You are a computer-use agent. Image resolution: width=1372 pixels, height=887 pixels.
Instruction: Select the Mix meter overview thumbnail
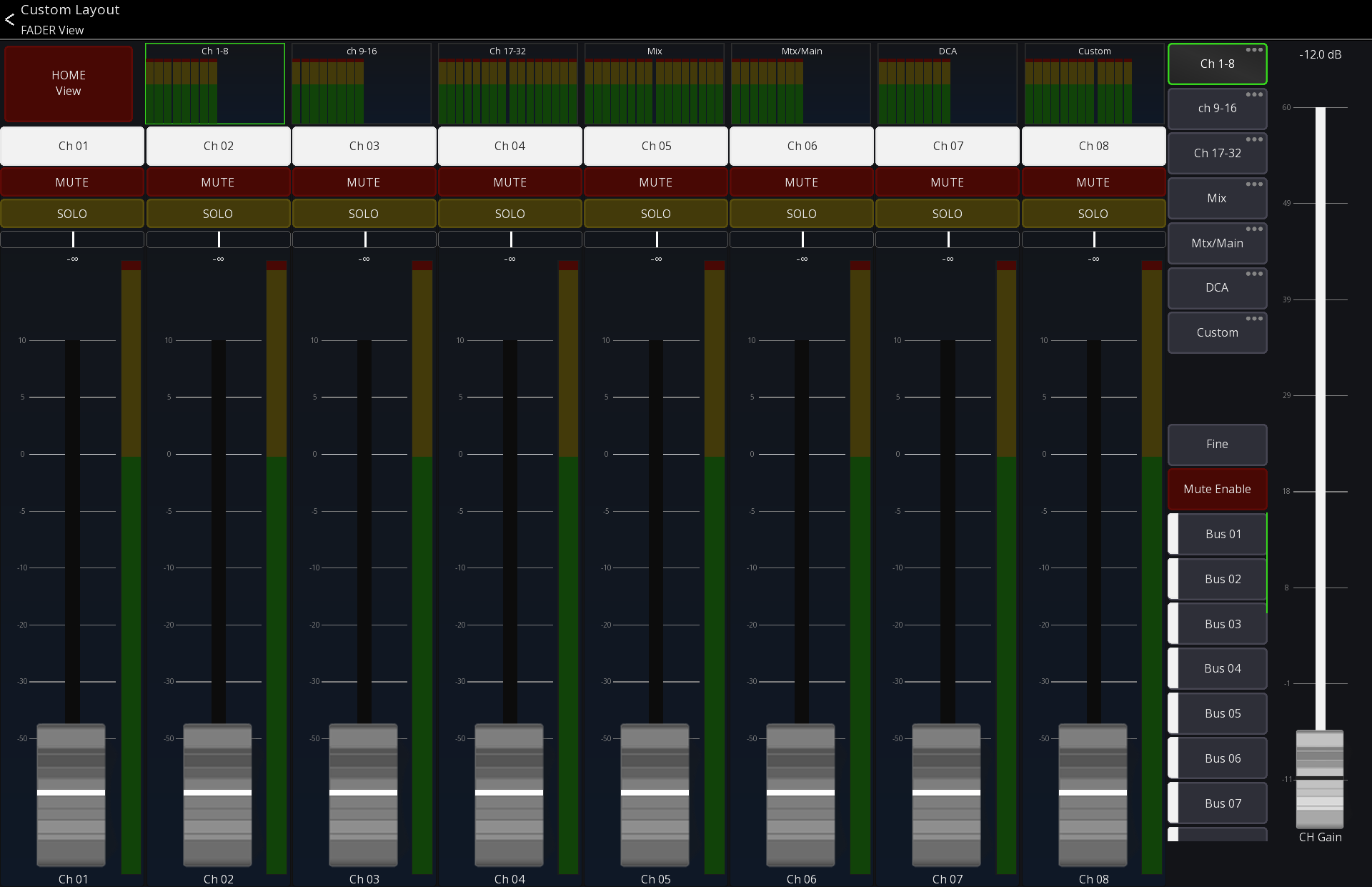[655, 84]
